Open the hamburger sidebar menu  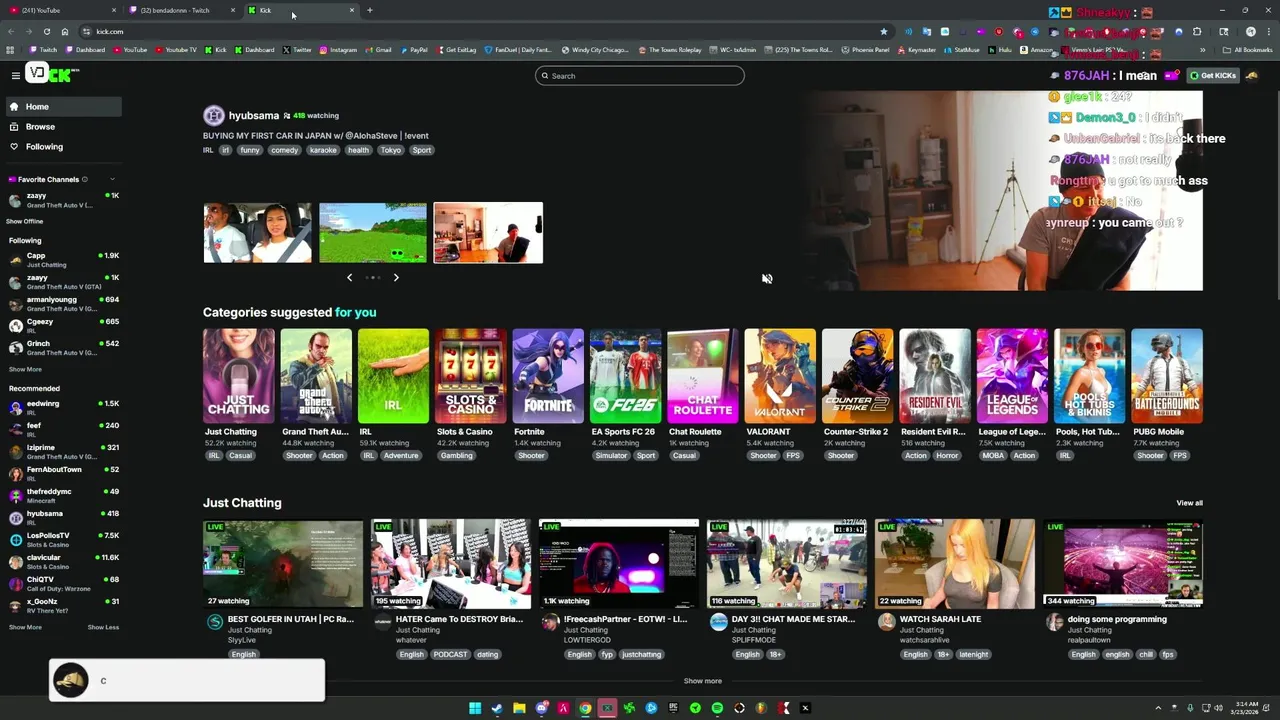pyautogui.click(x=16, y=75)
